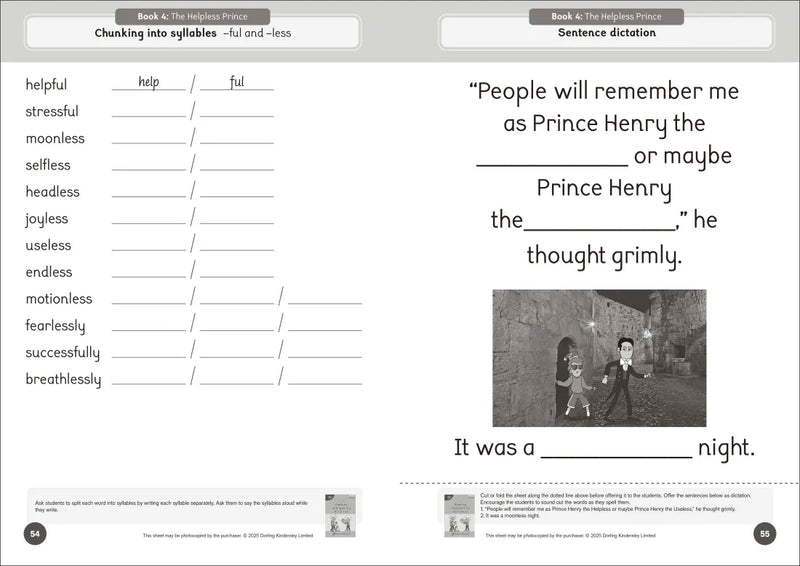Click the dotted cut line on right page

coord(600,474)
